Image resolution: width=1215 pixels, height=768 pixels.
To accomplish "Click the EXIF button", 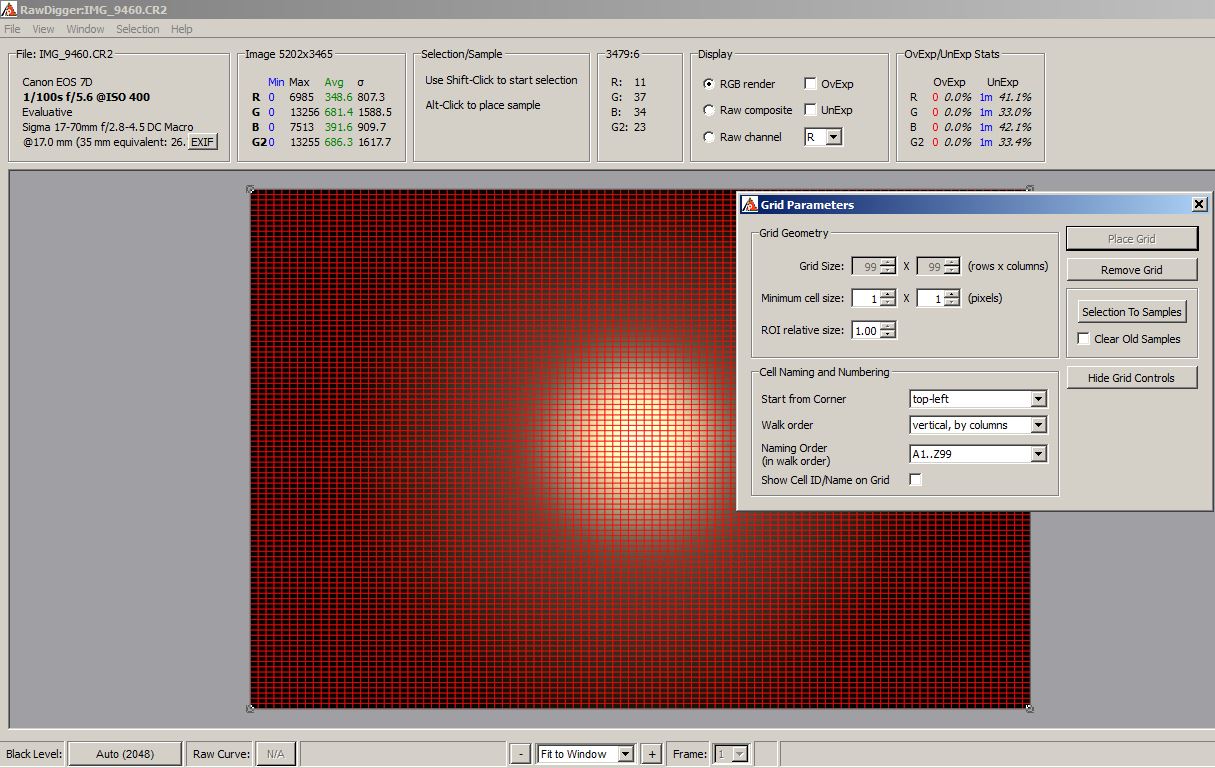I will click(203, 142).
